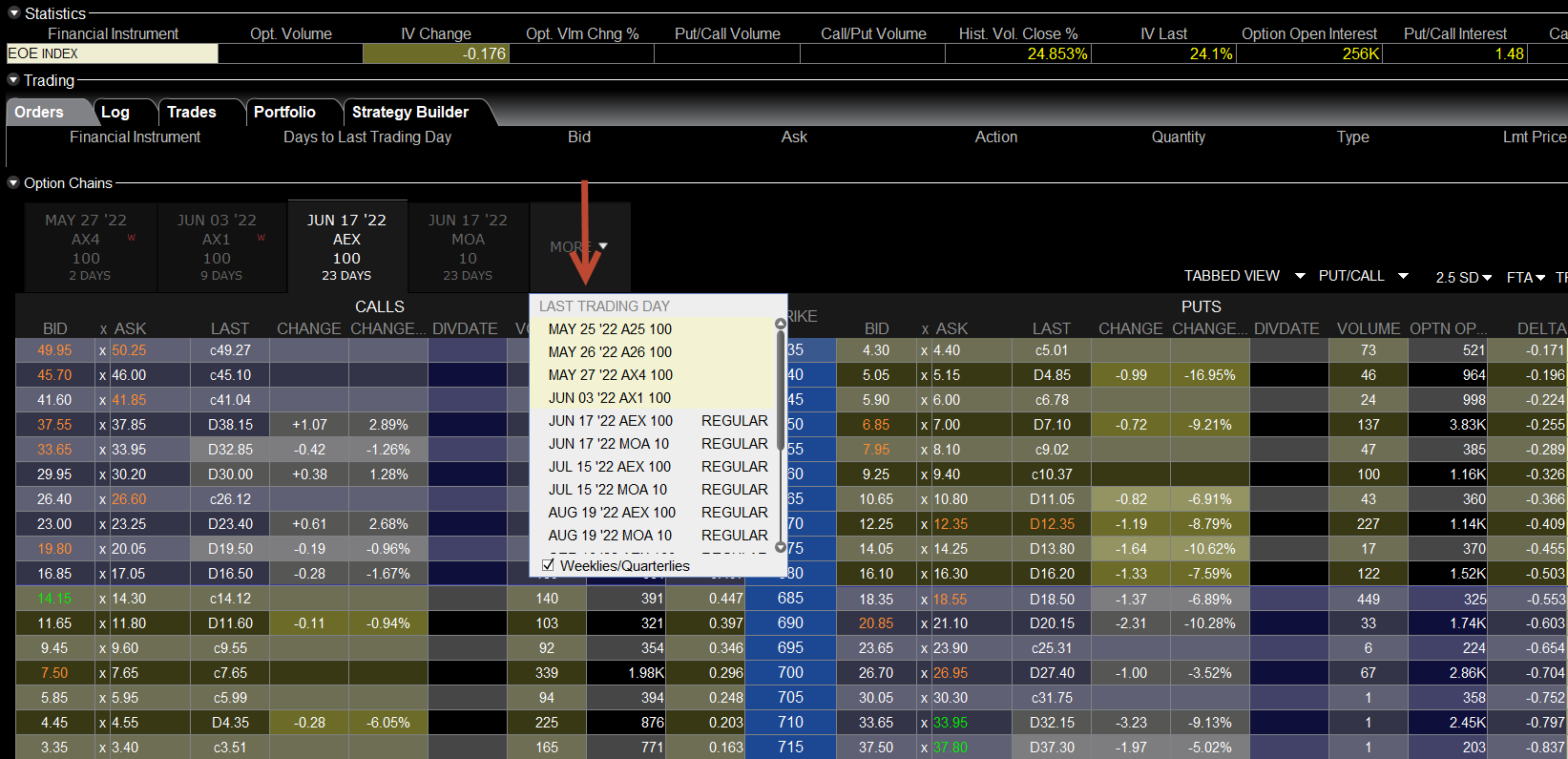This screenshot has width=1568, height=759.
Task: Select the JUN 17 '22 AEX expiry tab
Action: (346, 247)
